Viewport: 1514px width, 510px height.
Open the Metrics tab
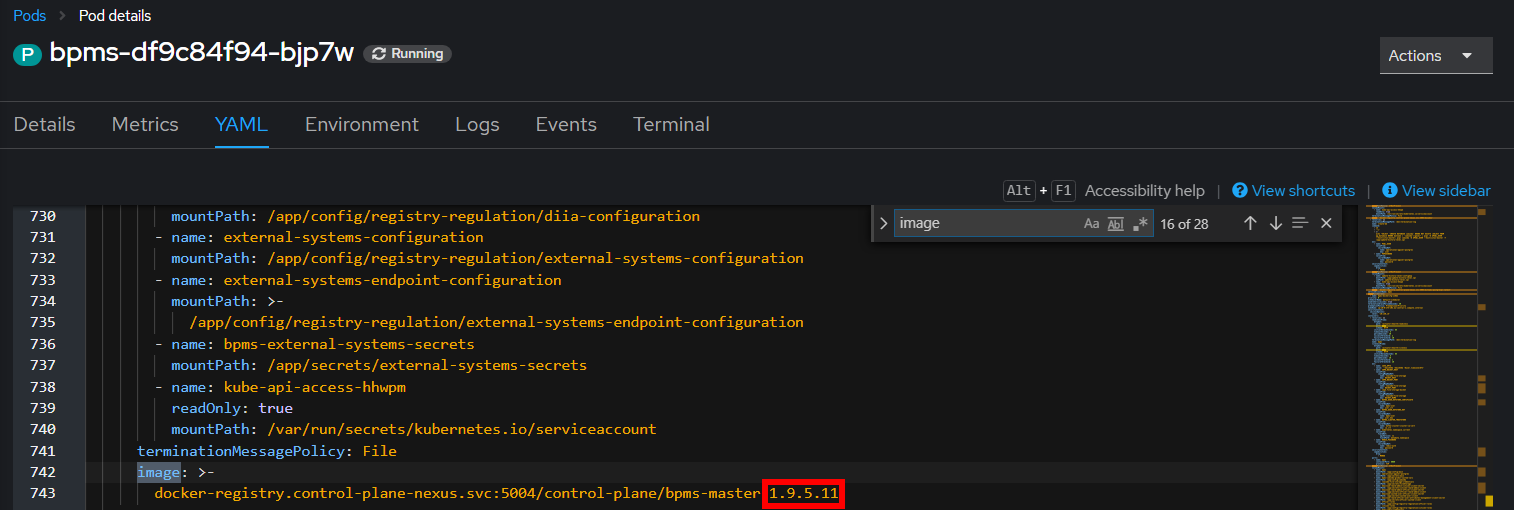(x=145, y=124)
